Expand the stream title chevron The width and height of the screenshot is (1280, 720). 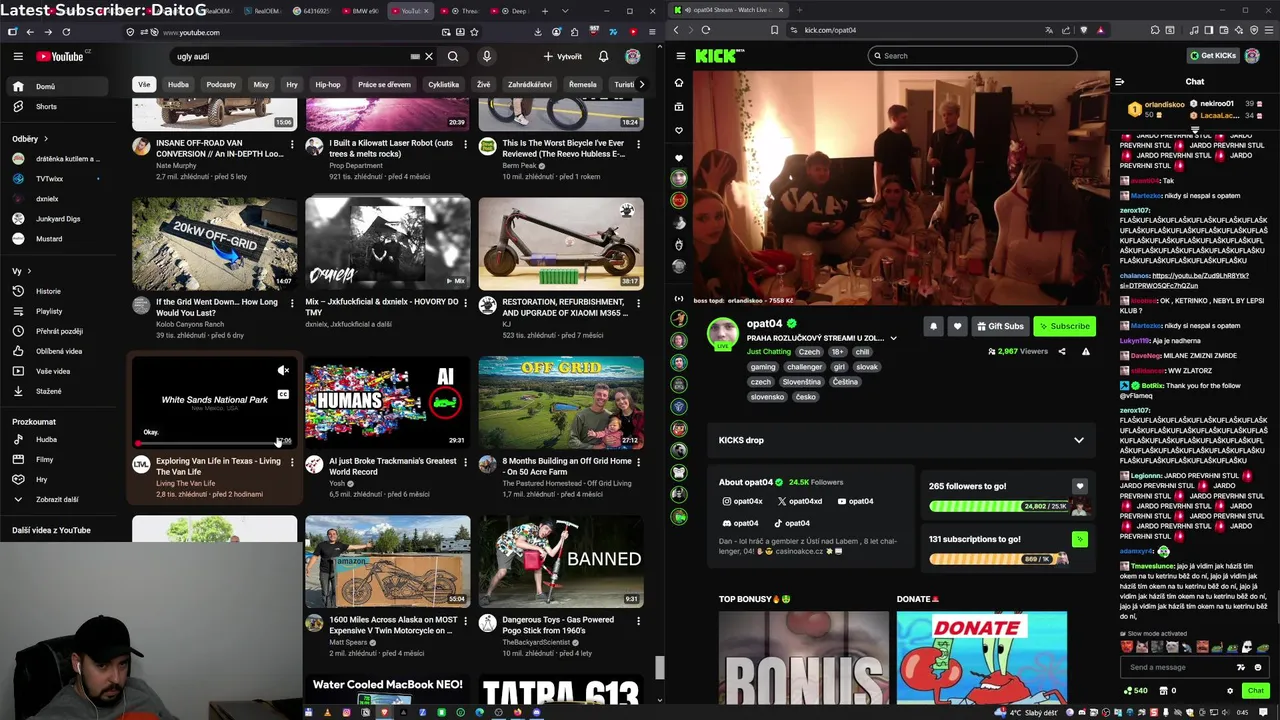point(893,338)
